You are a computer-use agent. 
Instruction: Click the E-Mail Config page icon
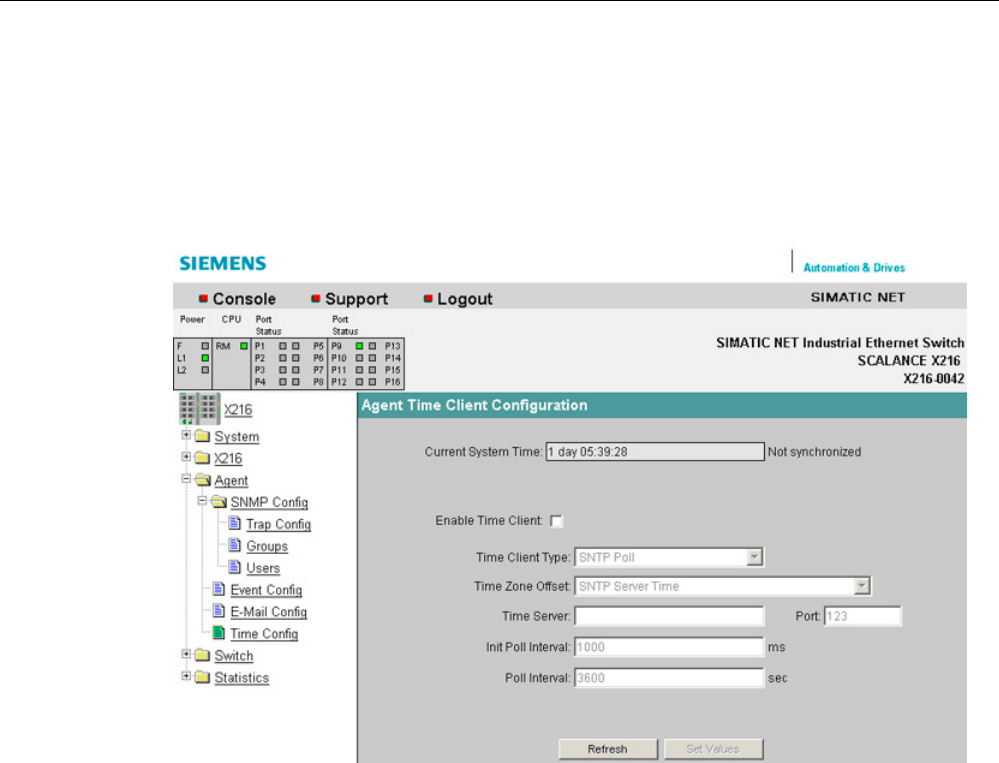click(219, 611)
